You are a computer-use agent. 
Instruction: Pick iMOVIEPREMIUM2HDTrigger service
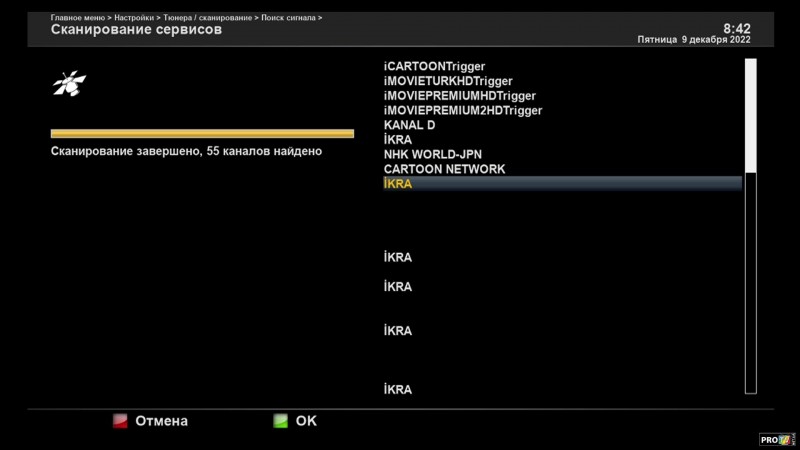coord(463,111)
